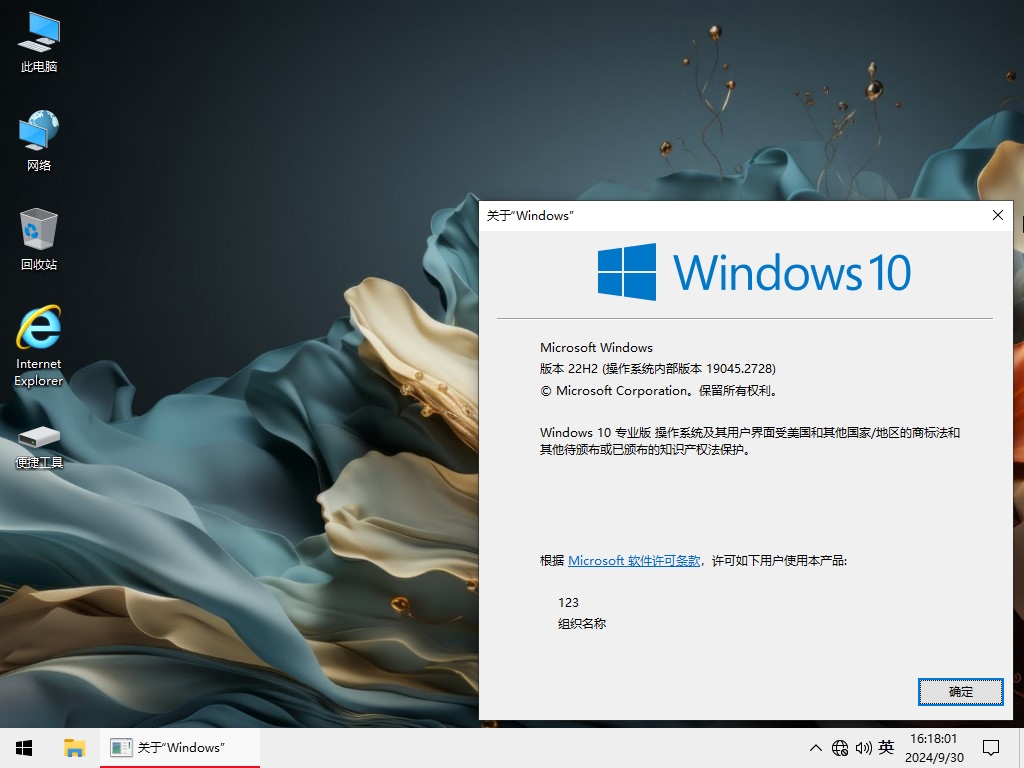Screen dimensions: 1024x768
Task: Show hidden tray icons chevron
Action: click(816, 748)
